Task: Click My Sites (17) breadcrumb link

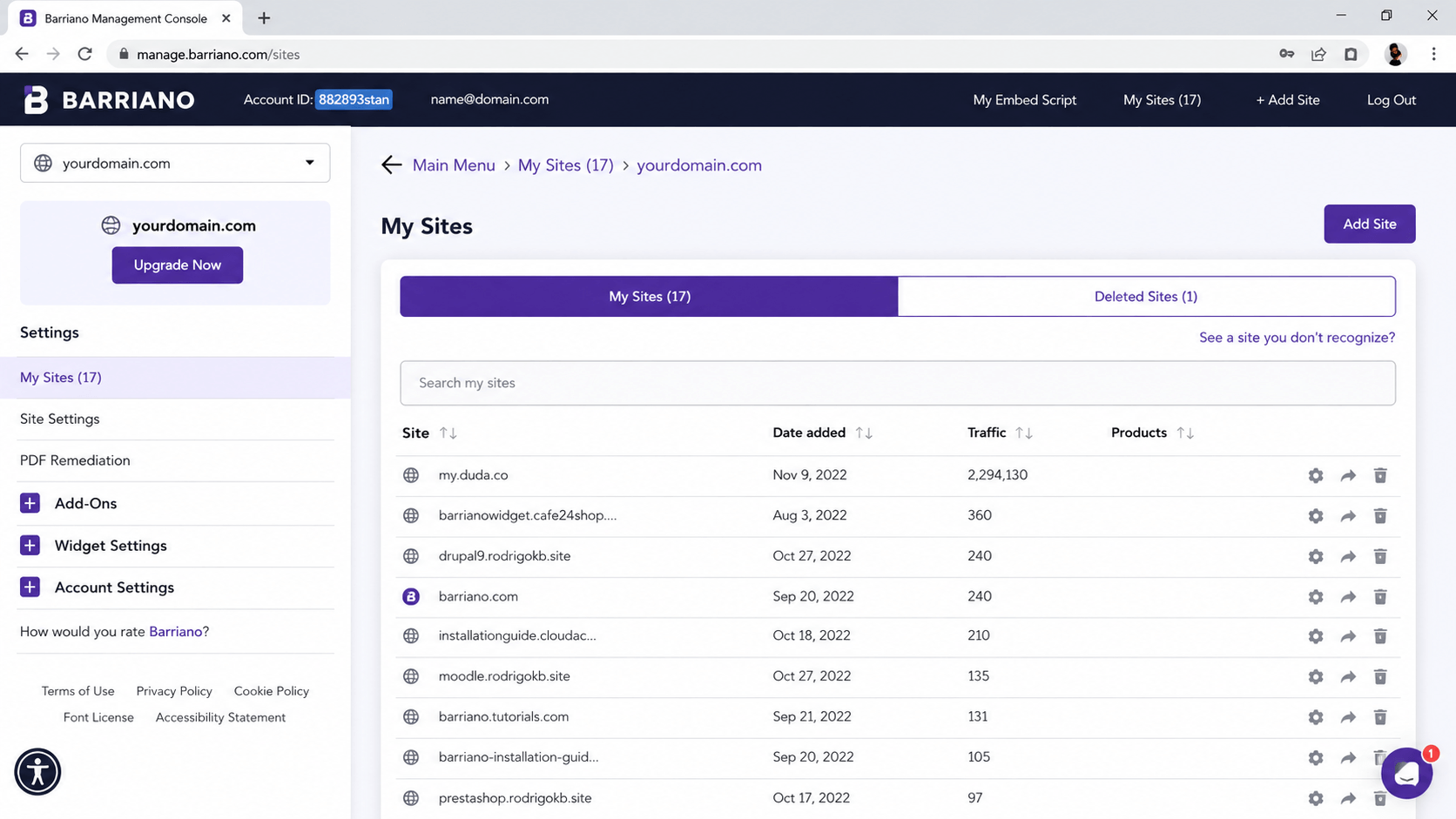Action: click(565, 165)
